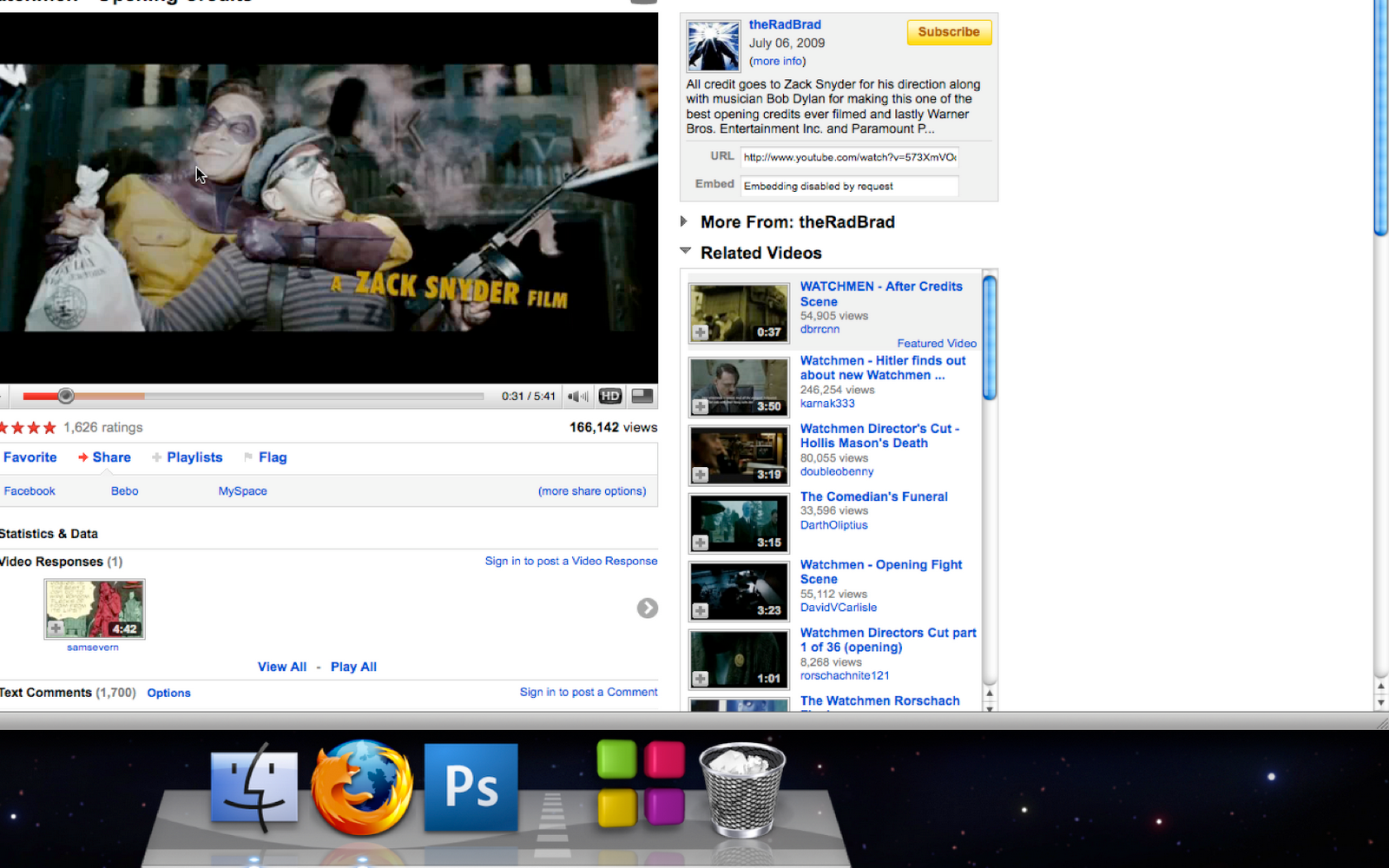Select the video URL input field

(x=850, y=157)
